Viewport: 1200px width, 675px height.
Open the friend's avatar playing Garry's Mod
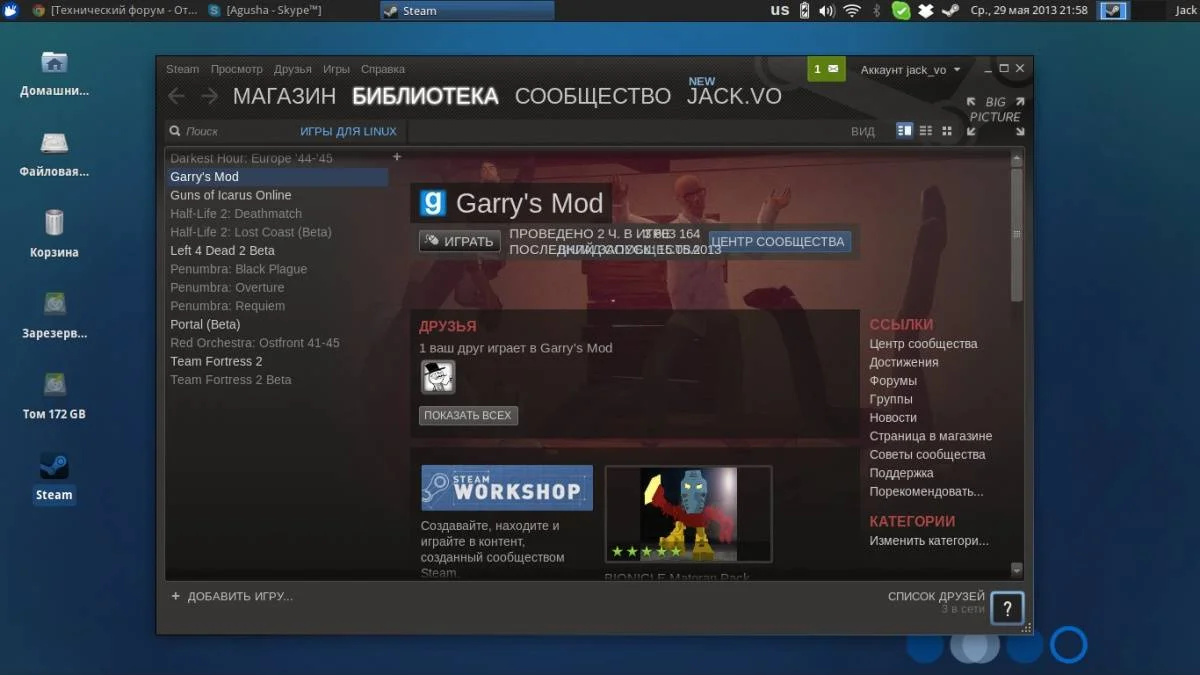(437, 377)
